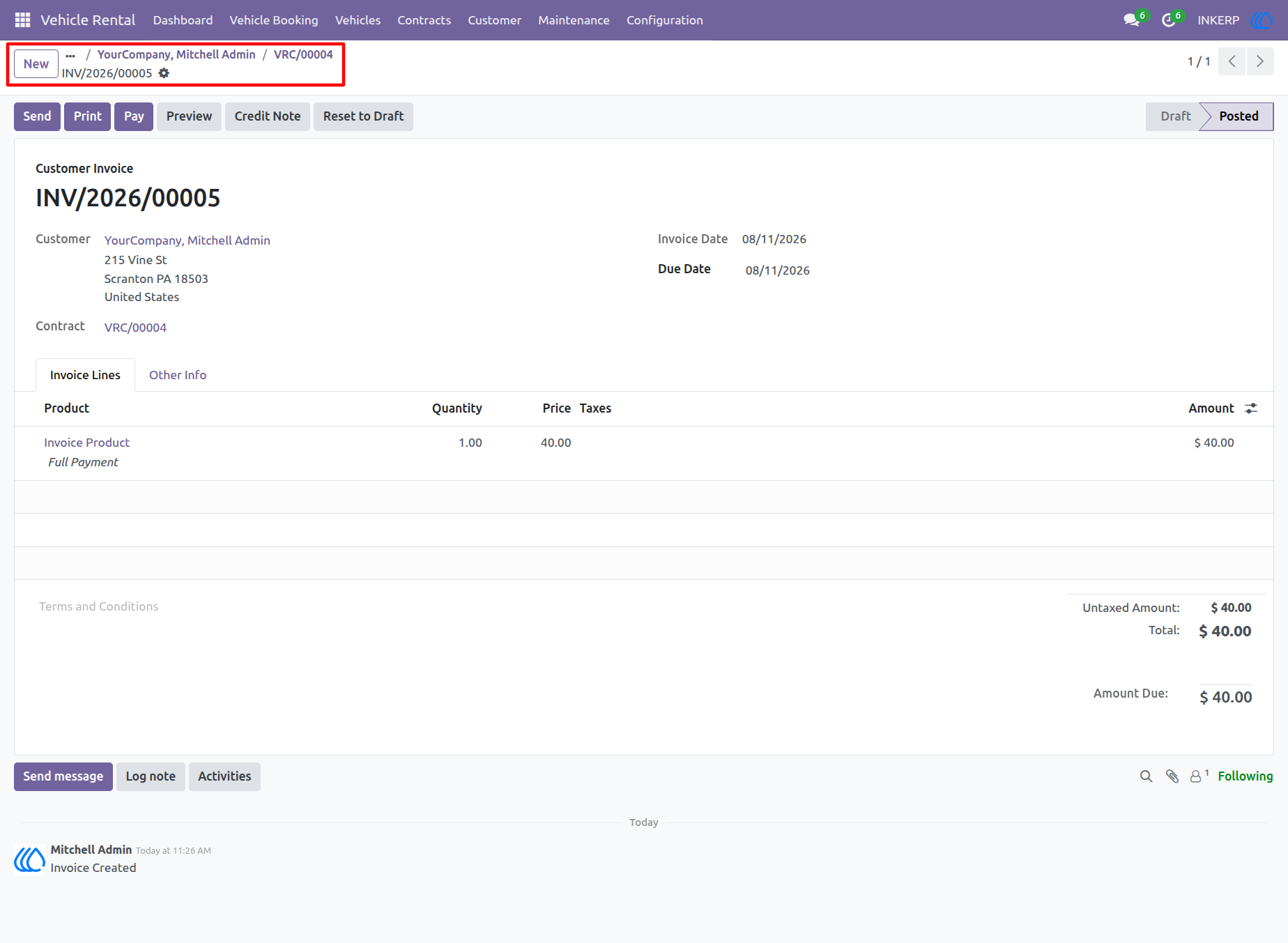Open the Dashboard menu
1288x943 pixels.
(x=183, y=20)
